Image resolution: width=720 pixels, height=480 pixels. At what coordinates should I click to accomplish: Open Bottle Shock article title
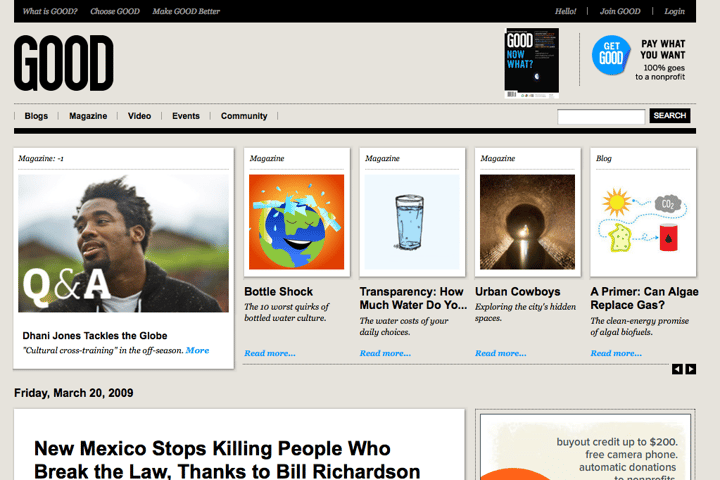pos(279,292)
